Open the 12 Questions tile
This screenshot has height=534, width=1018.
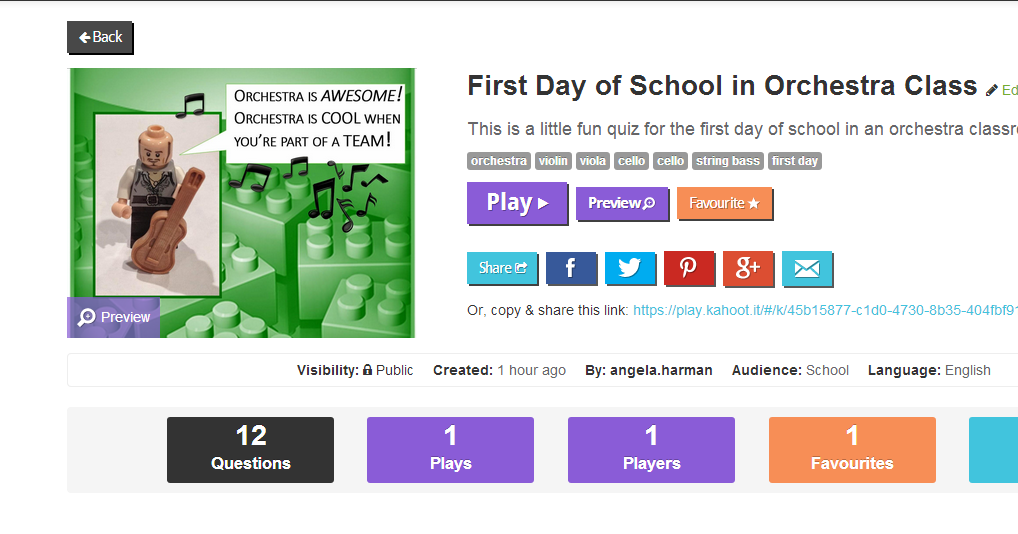[250, 449]
